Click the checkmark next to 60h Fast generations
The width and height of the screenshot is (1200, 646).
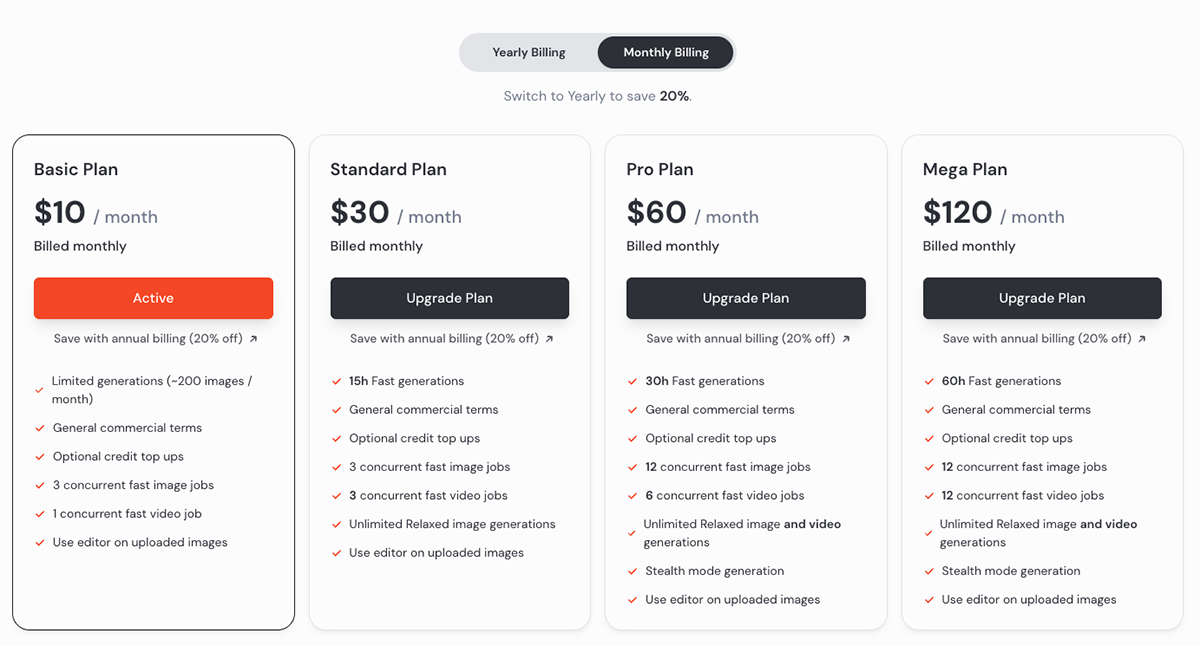(929, 382)
